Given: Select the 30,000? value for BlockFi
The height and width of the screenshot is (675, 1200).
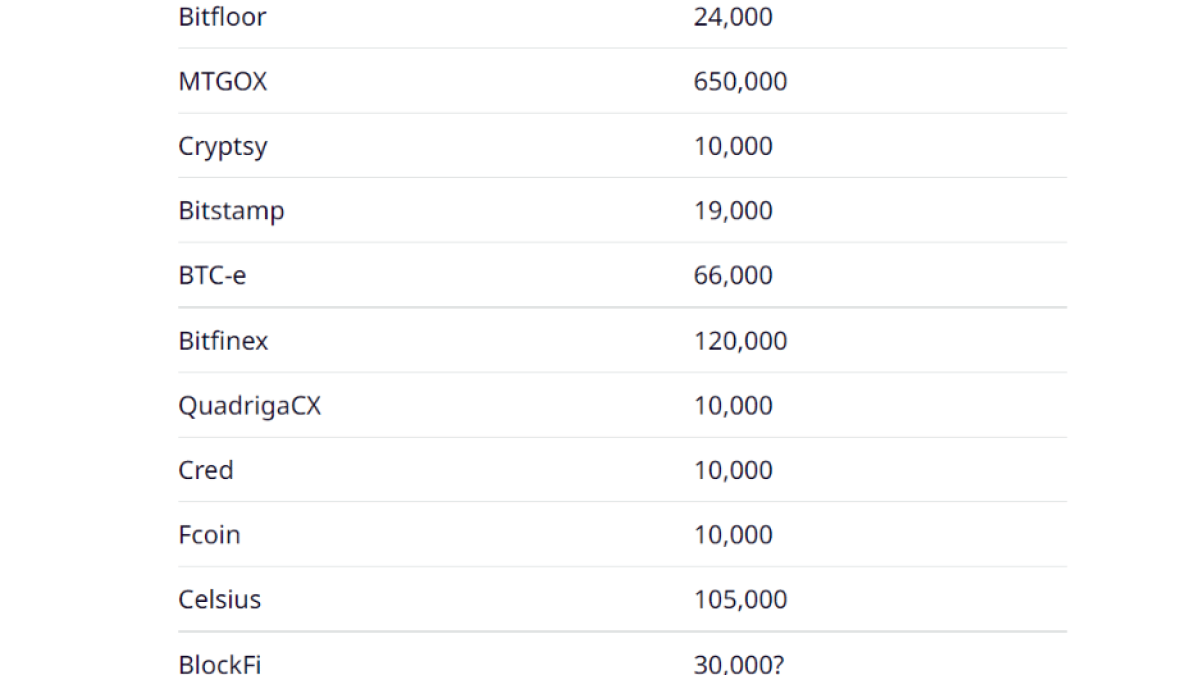Looking at the screenshot, I should (739, 664).
